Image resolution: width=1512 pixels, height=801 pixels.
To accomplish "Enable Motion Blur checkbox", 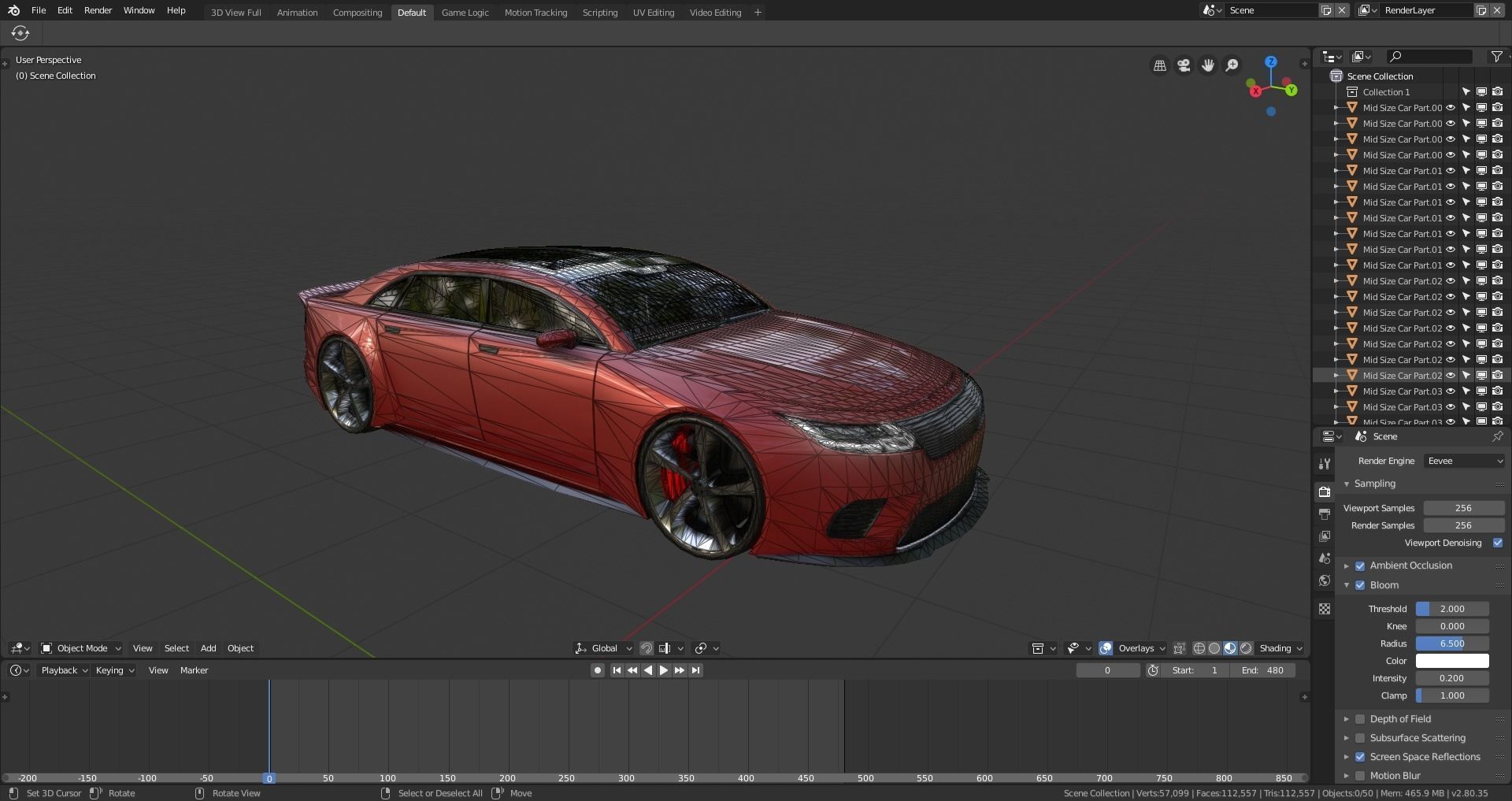I will (x=1360, y=776).
